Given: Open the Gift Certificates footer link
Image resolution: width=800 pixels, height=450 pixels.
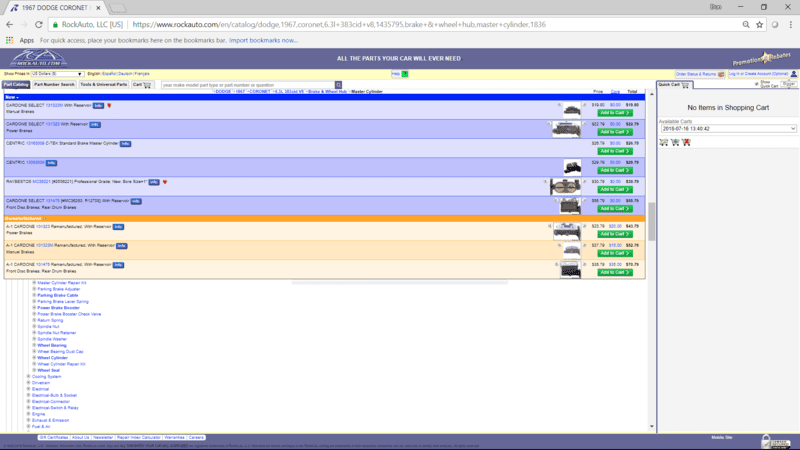Looking at the screenshot, I should [x=54, y=437].
